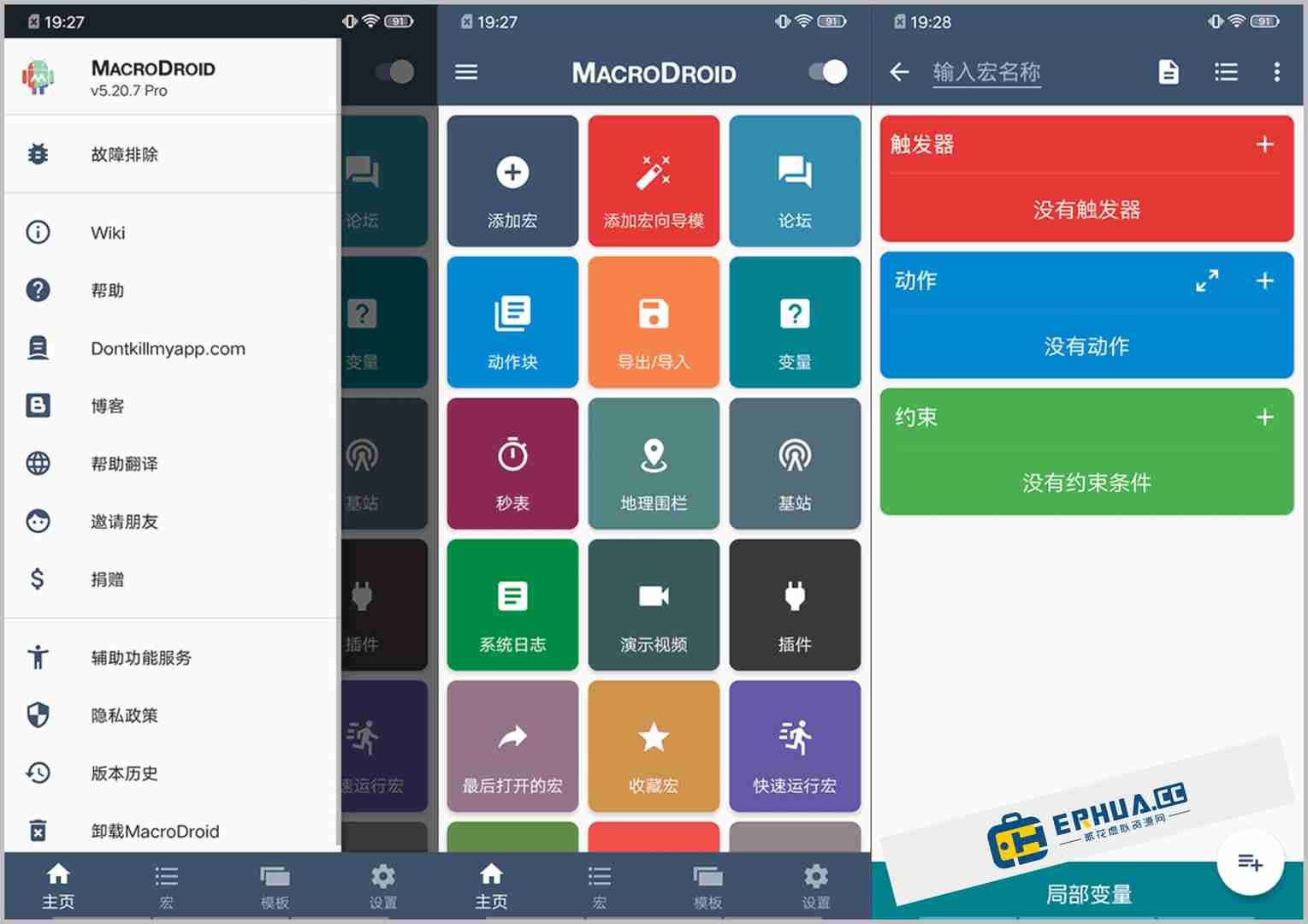Go back with the arrow in macro editor
Viewport: 1308px width, 924px height.
[x=899, y=72]
